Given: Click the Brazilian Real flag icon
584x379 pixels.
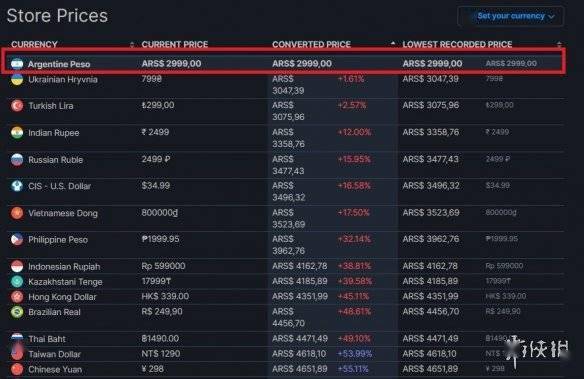Looking at the screenshot, I should (17, 312).
